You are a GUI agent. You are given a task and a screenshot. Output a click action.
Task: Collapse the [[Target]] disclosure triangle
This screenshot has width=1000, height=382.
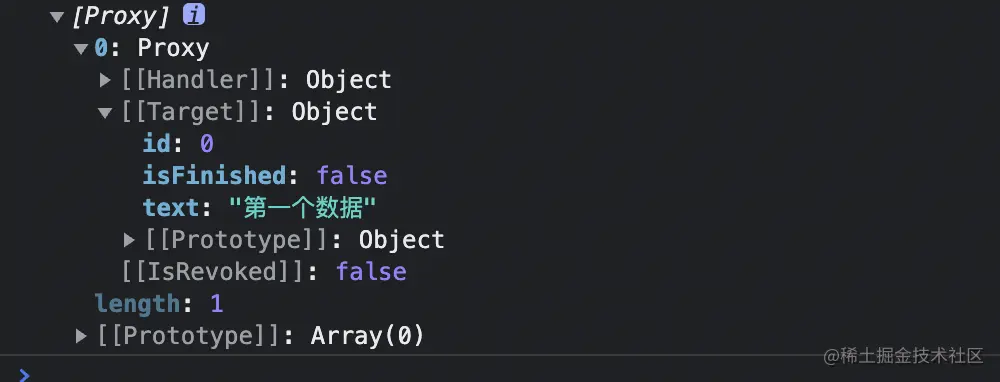coord(105,113)
